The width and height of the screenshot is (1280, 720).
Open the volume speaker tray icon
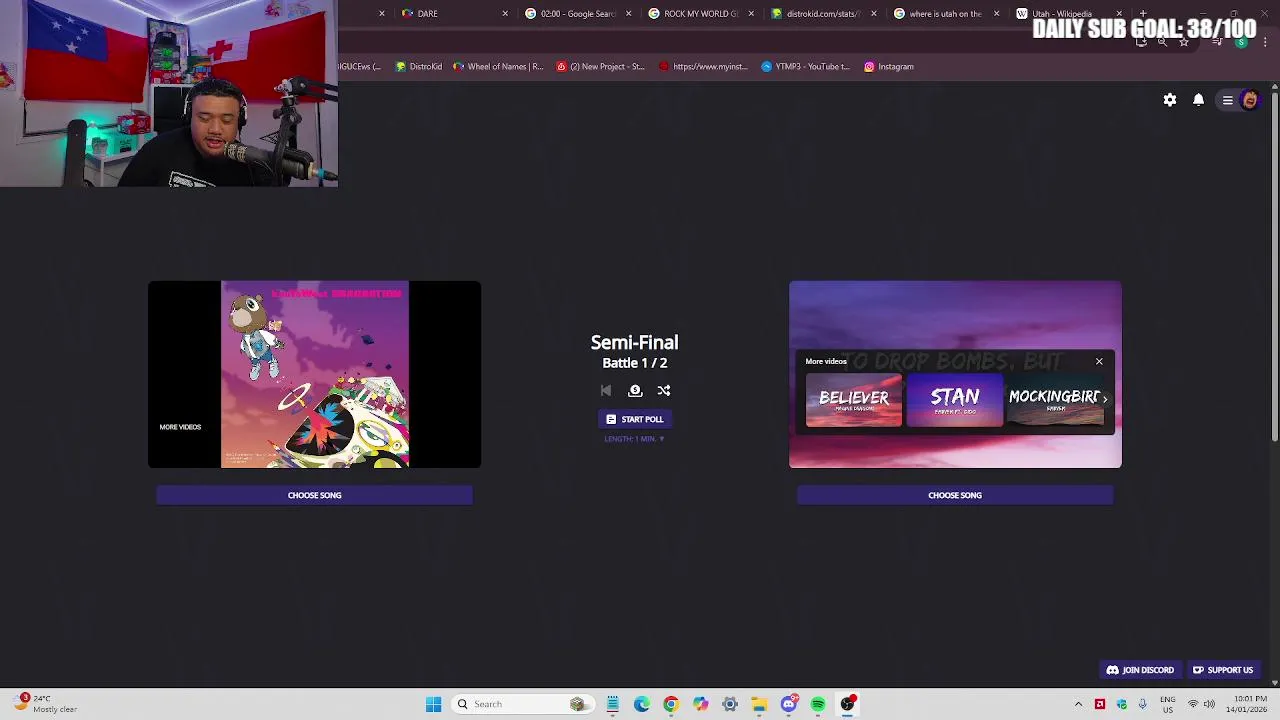[x=1209, y=704]
